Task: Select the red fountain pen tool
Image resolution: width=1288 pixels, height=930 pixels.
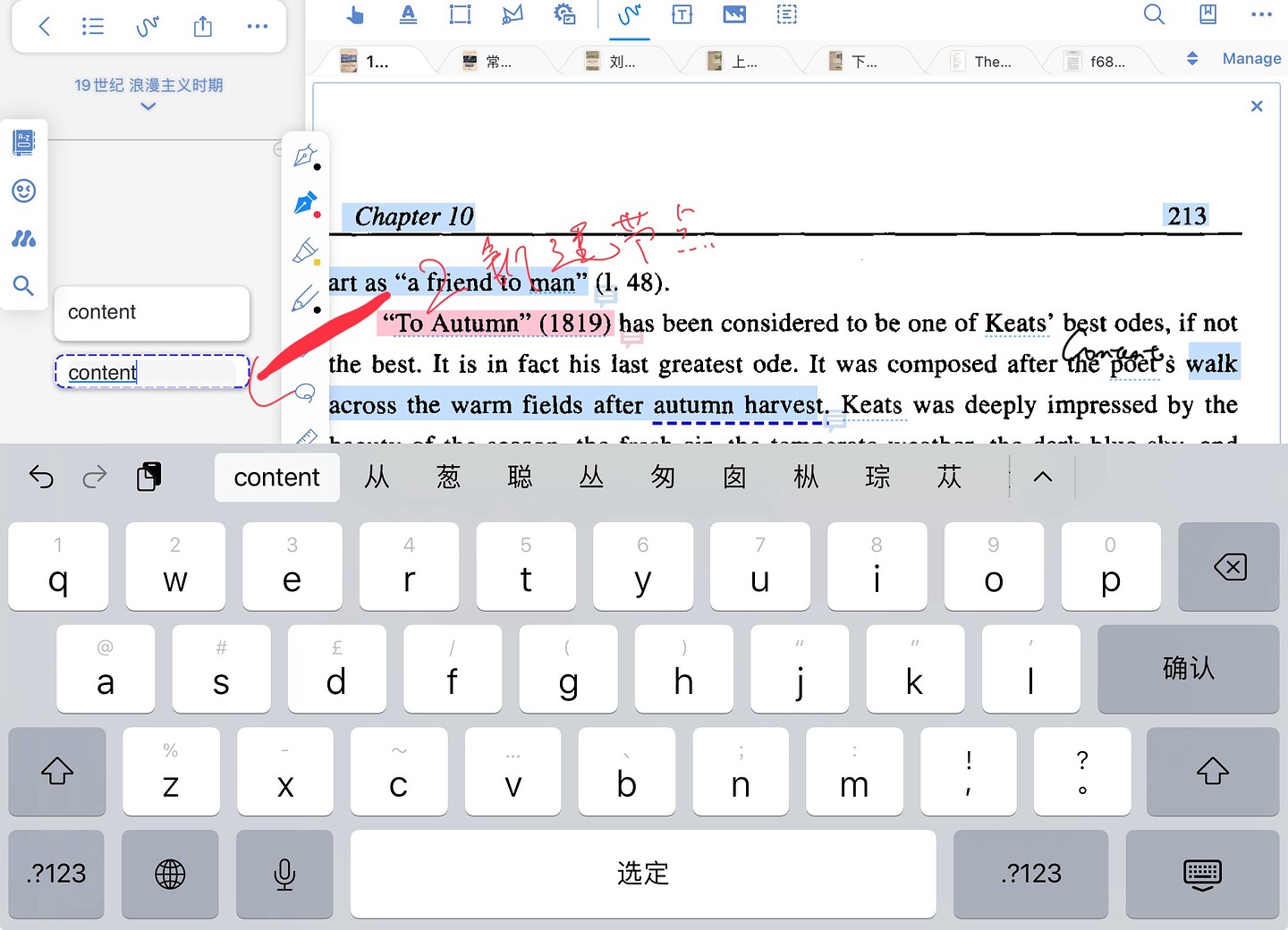Action: pyautogui.click(x=306, y=204)
